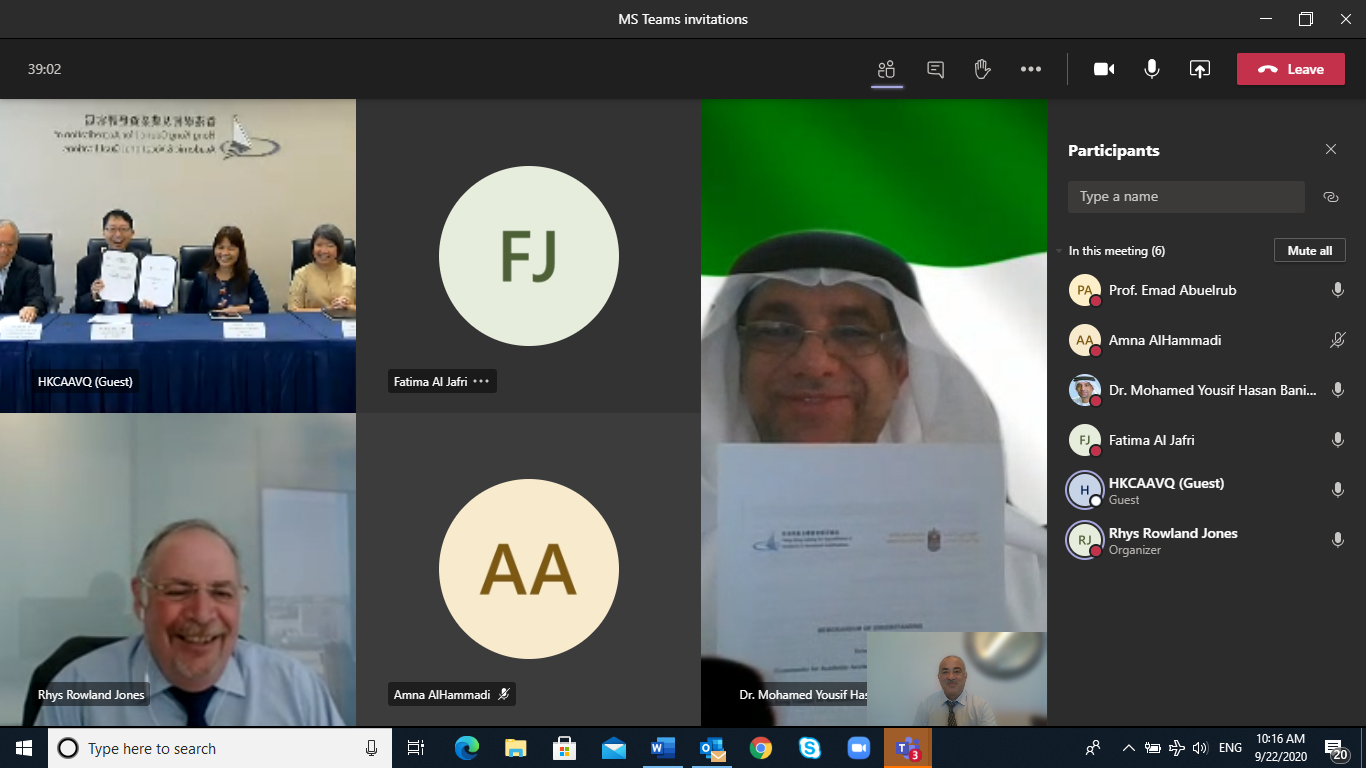Click the Raise hand icon
Screen dimensions: 1366x768
(x=982, y=69)
